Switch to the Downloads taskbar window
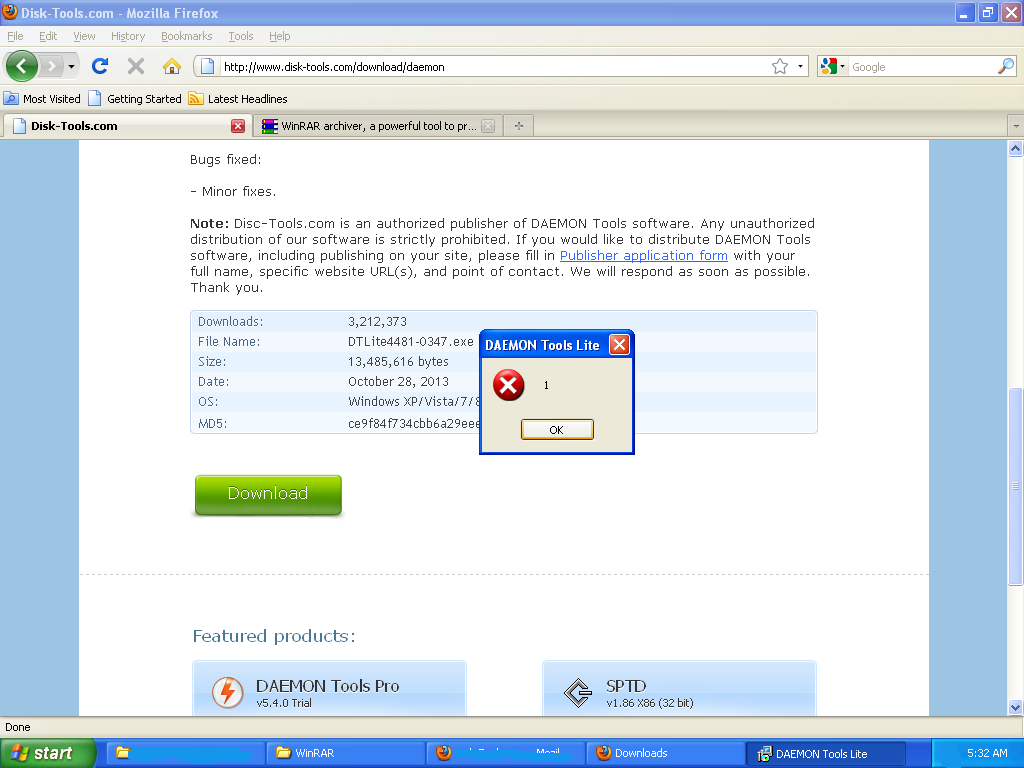This screenshot has height=768, width=1024. tap(665, 753)
